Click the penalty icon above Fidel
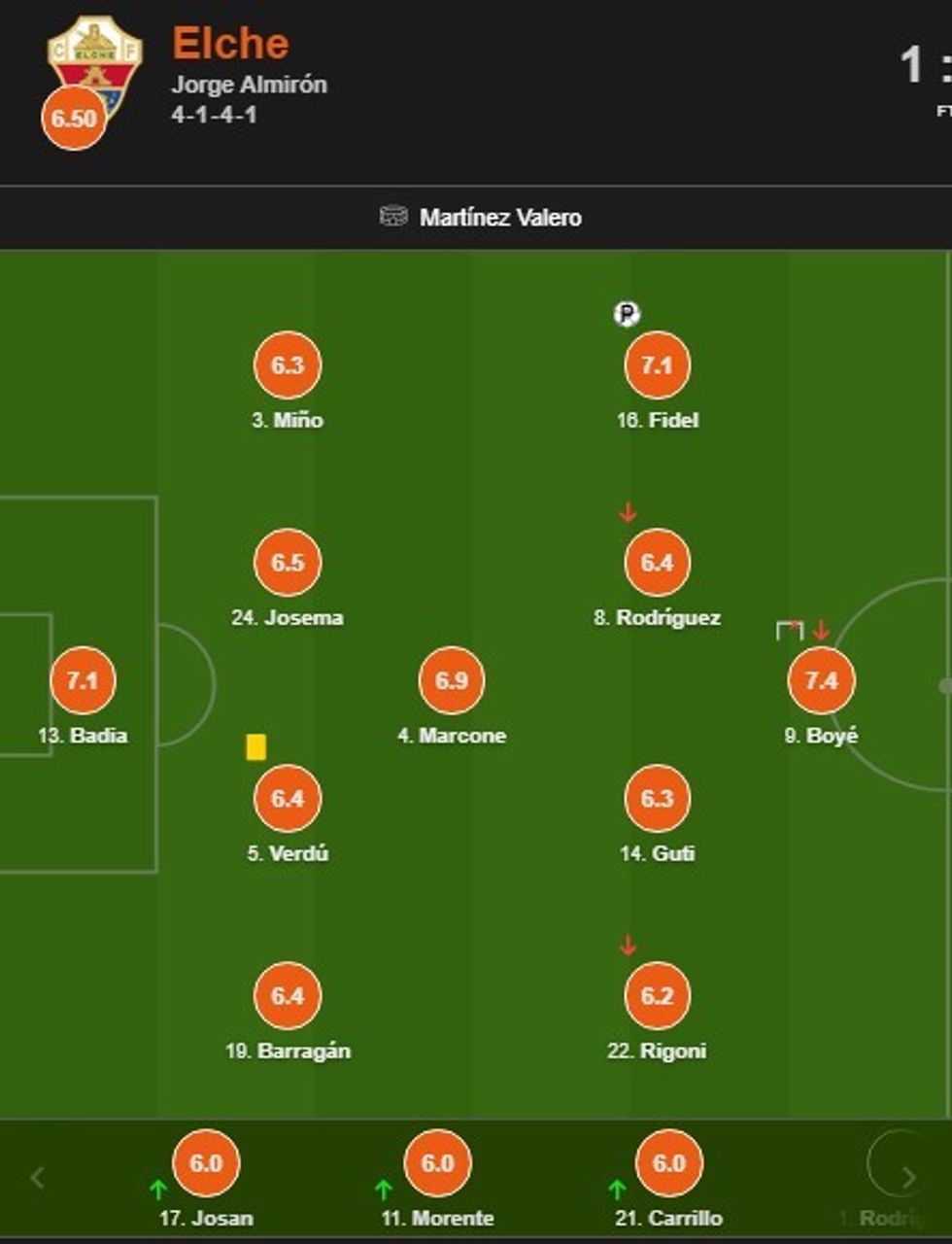Image resolution: width=952 pixels, height=1244 pixels. [x=628, y=314]
